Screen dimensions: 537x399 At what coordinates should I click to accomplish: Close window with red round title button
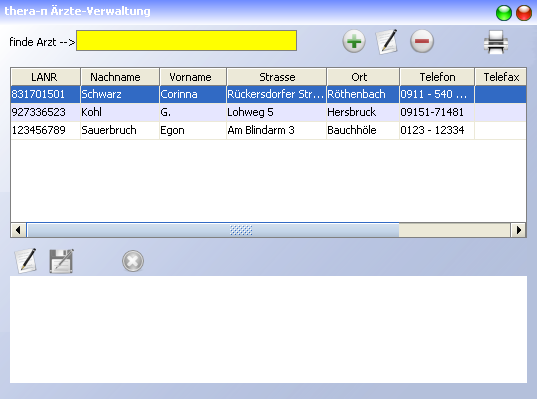coord(524,13)
